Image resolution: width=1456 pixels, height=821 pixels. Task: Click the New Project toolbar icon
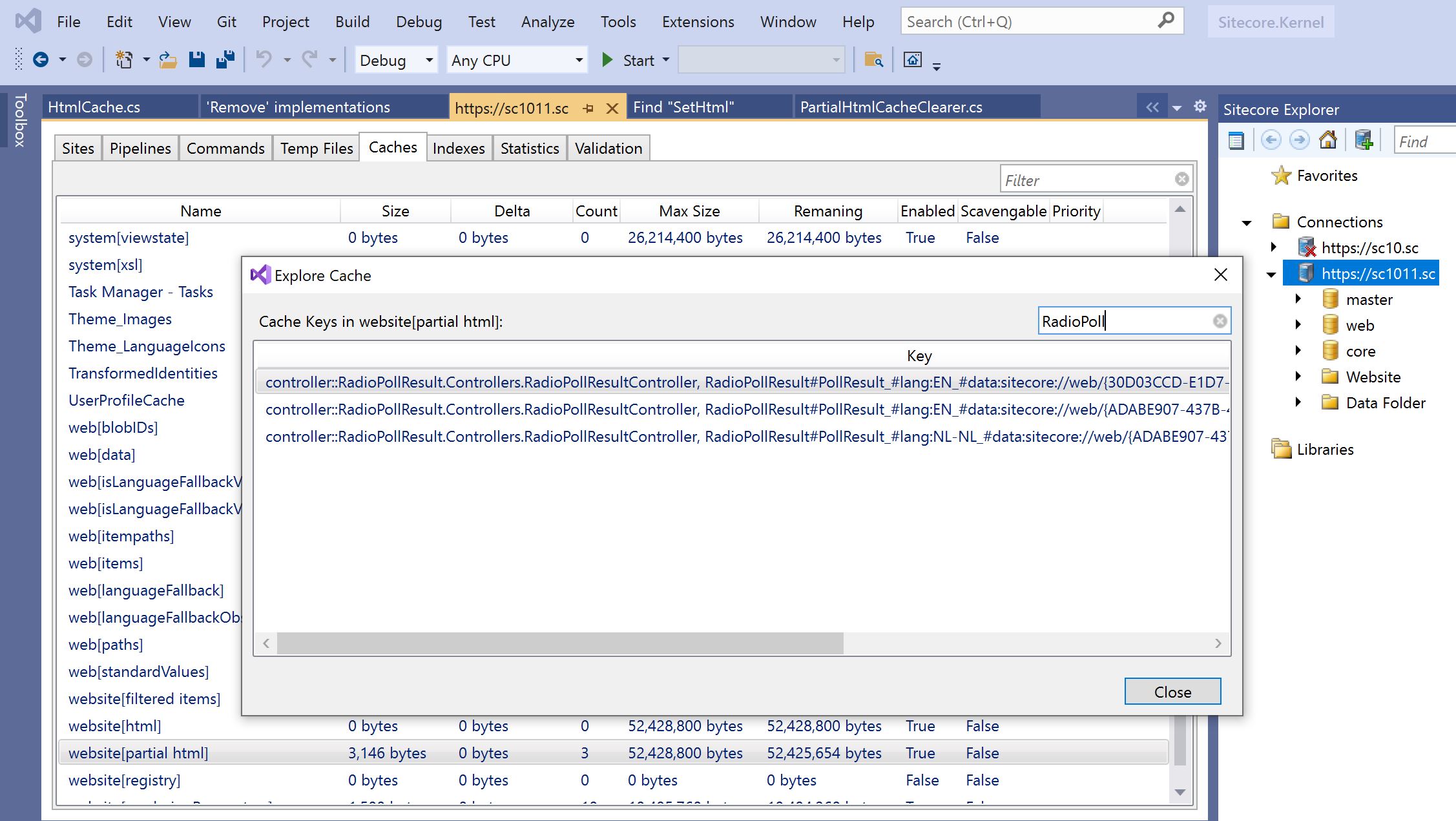click(x=123, y=60)
